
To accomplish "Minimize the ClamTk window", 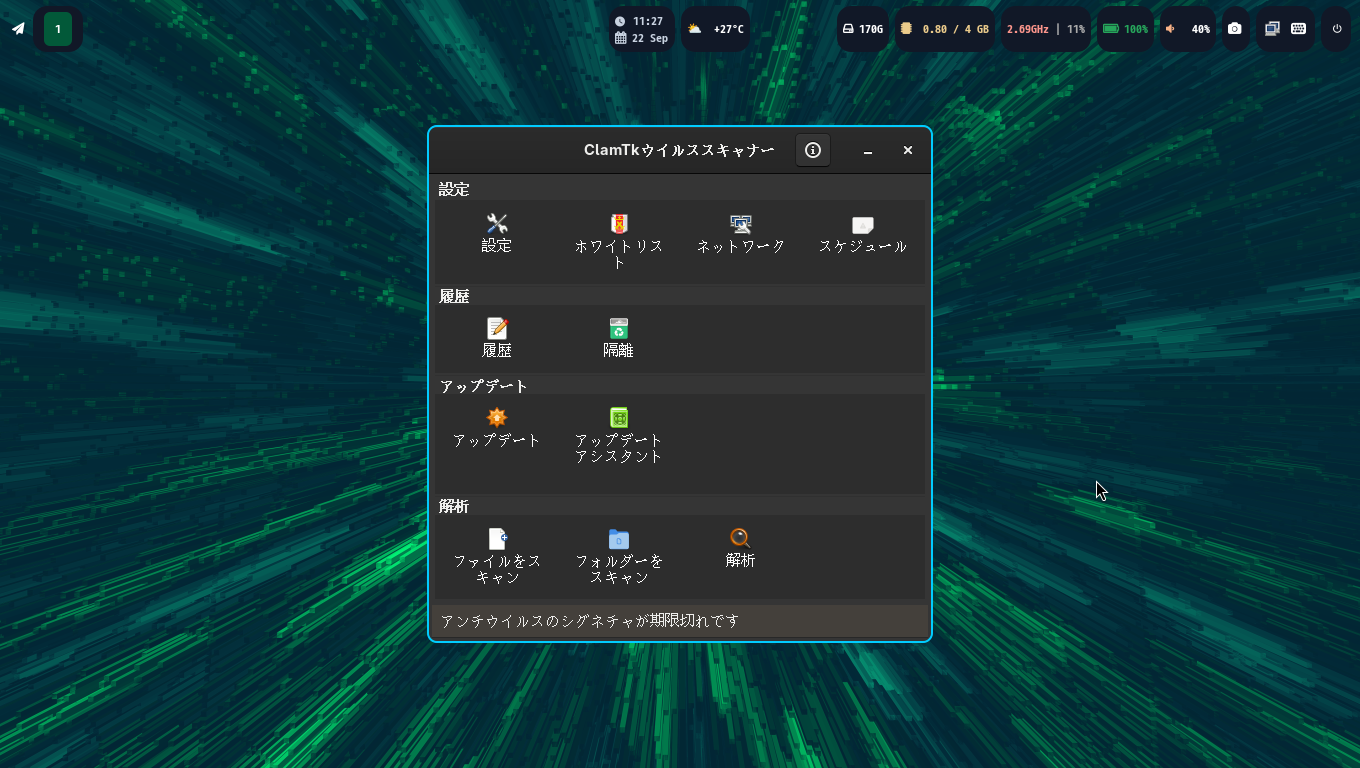I will (x=868, y=150).
